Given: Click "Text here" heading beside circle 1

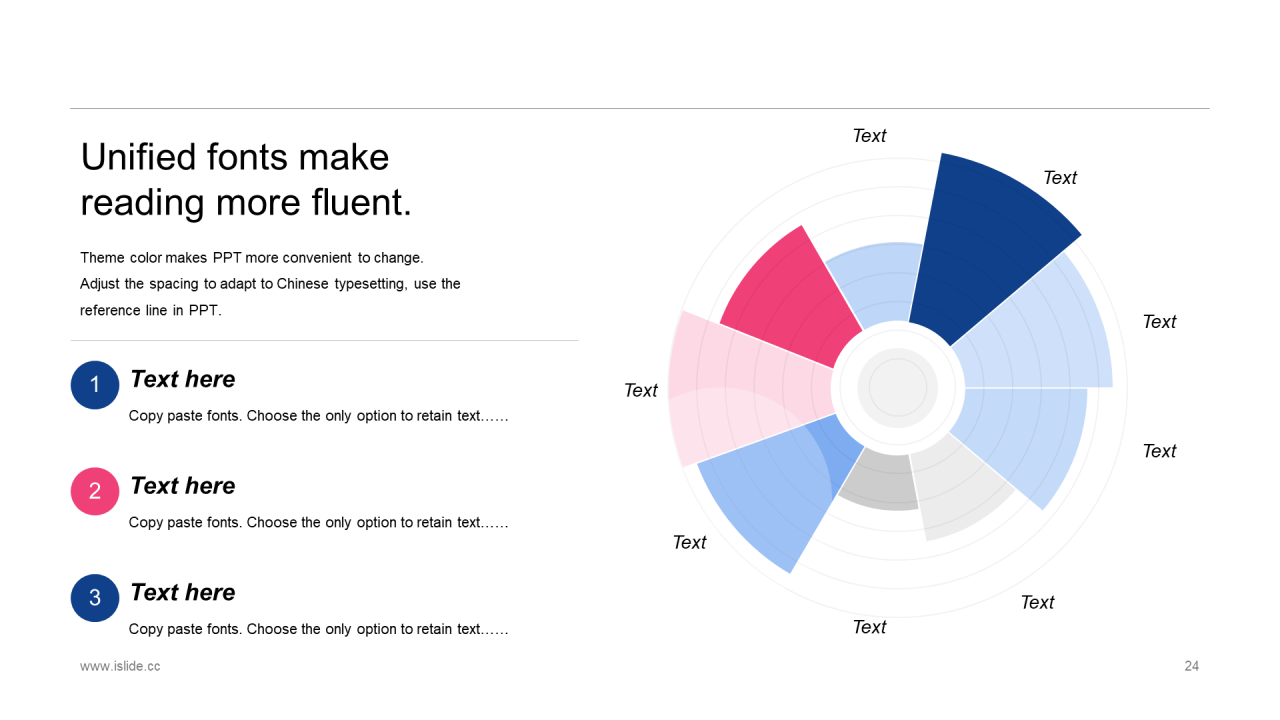Looking at the screenshot, I should click(x=183, y=379).
